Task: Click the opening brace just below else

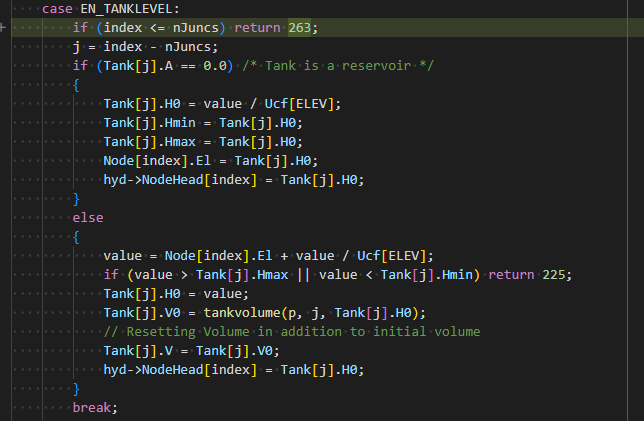Action: pos(76,237)
